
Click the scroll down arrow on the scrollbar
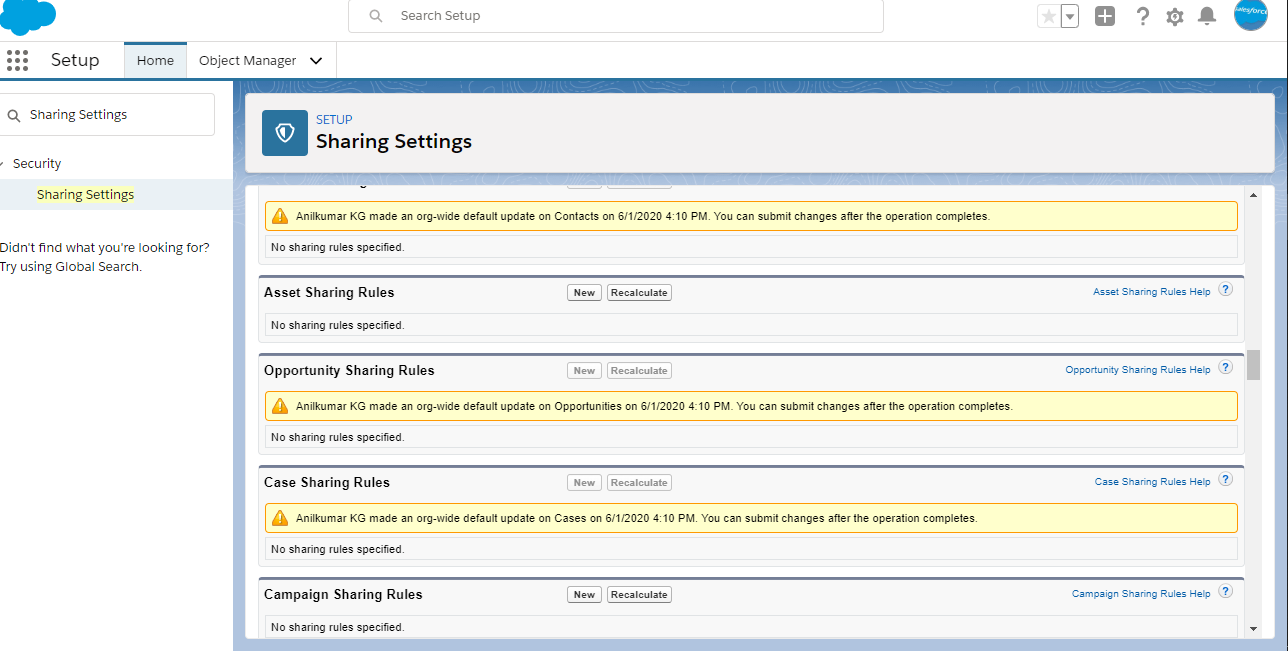1254,628
